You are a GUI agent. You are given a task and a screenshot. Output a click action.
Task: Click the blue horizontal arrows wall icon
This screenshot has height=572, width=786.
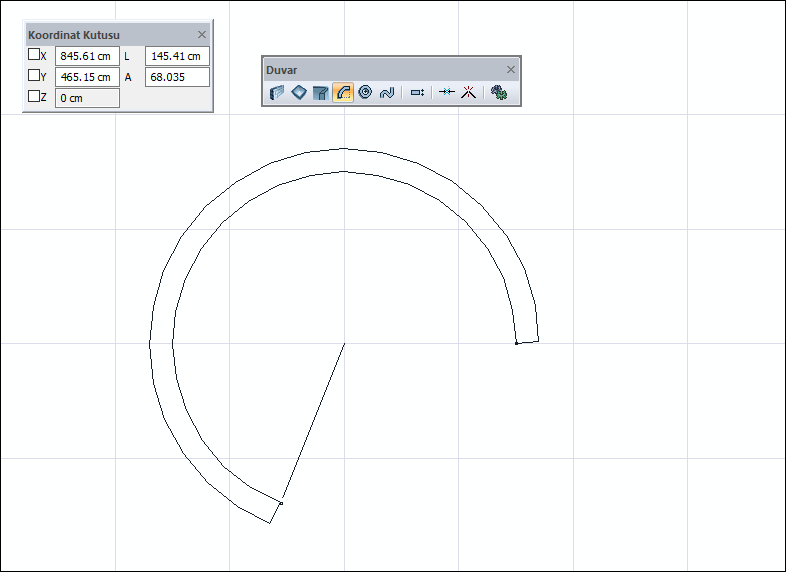pos(447,93)
